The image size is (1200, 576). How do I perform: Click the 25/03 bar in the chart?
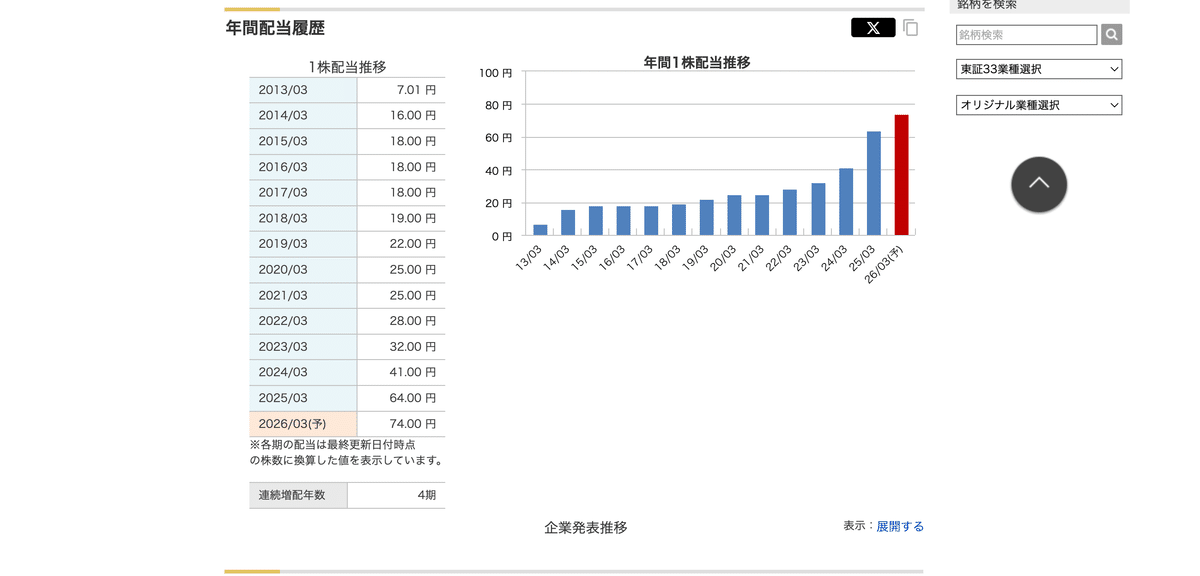(873, 183)
